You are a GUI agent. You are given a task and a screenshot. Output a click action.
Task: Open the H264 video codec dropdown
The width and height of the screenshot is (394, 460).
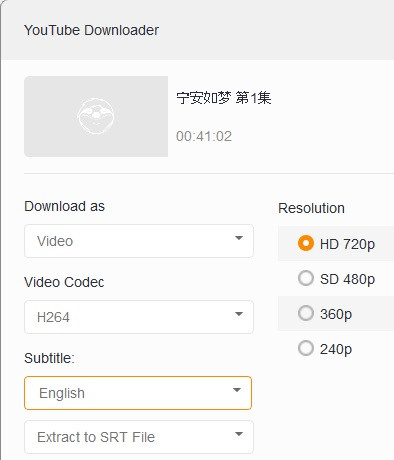coord(139,317)
